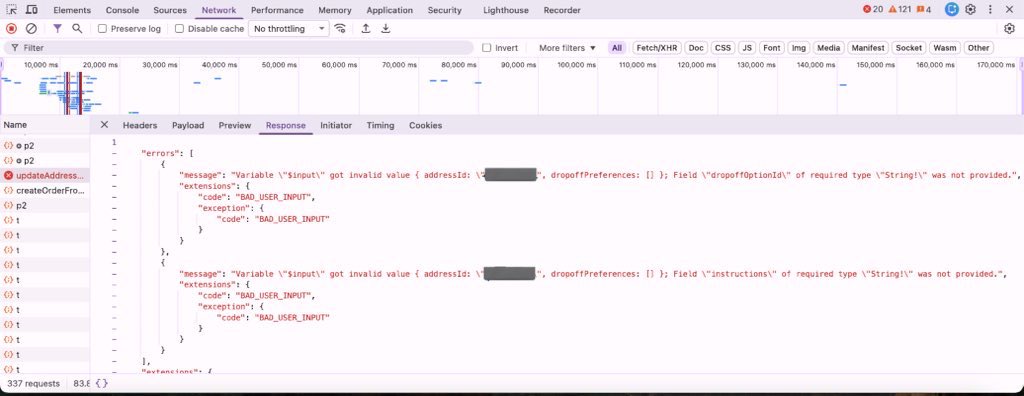The width and height of the screenshot is (1024, 396).
Task: Open the Sources panel tab
Action: (170, 10)
